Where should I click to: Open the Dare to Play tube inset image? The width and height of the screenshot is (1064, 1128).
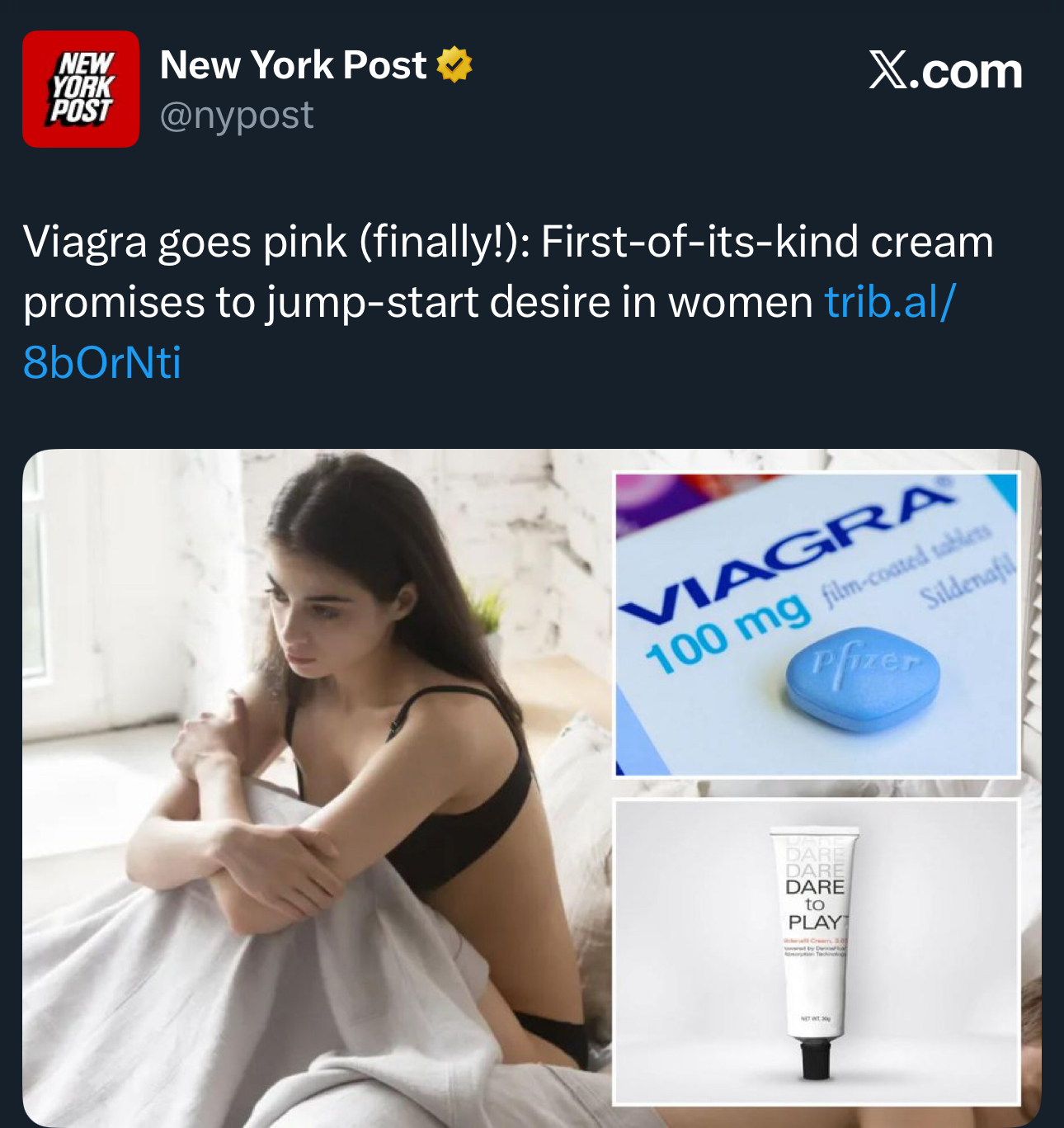[817, 952]
